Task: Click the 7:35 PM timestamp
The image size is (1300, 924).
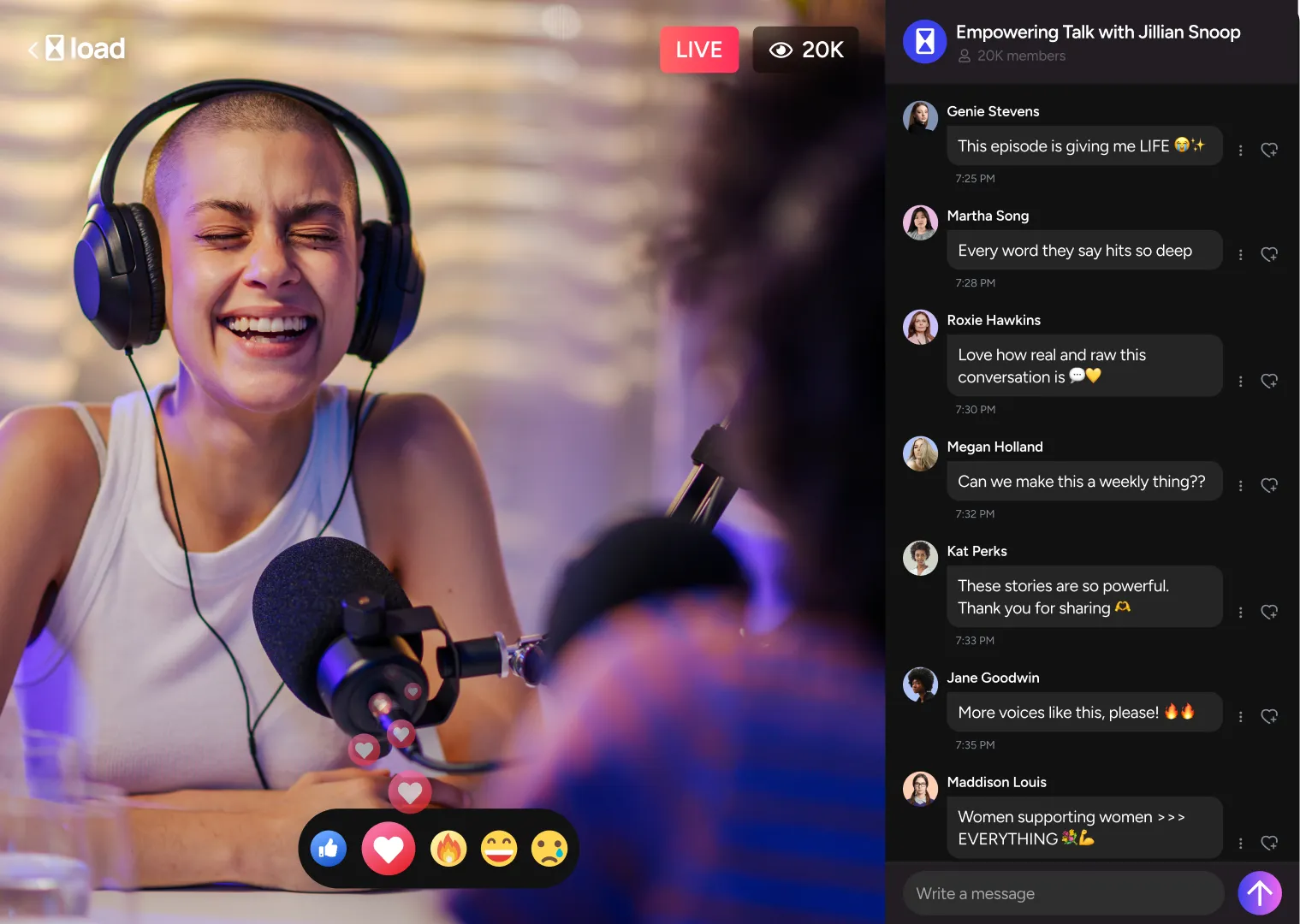Action: coord(975,745)
